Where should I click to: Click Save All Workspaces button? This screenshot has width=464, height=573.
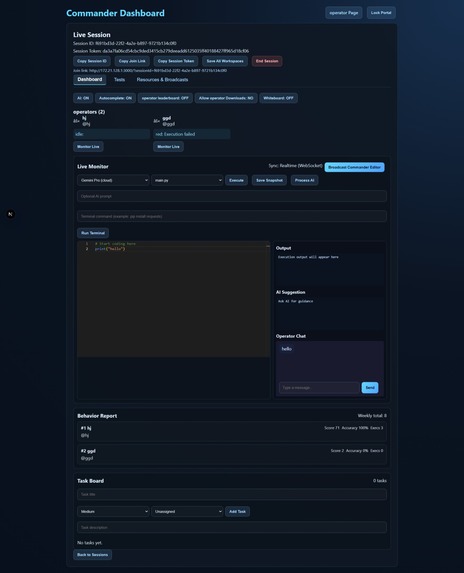pyautogui.click(x=225, y=61)
